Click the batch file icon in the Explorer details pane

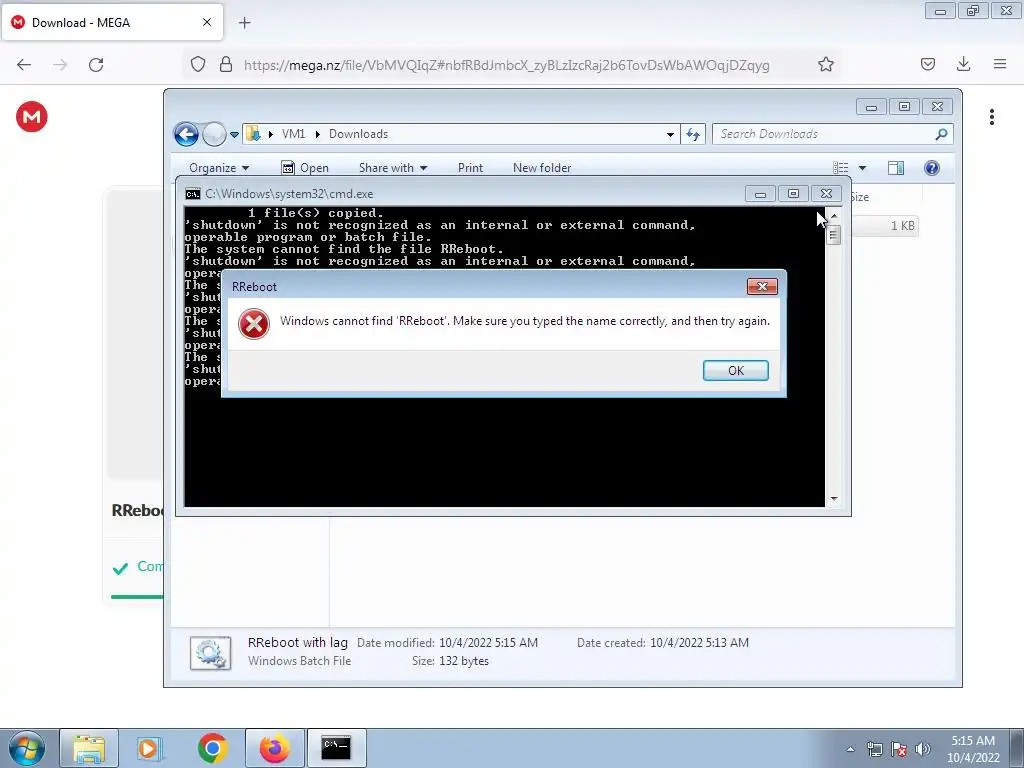pyautogui.click(x=210, y=653)
